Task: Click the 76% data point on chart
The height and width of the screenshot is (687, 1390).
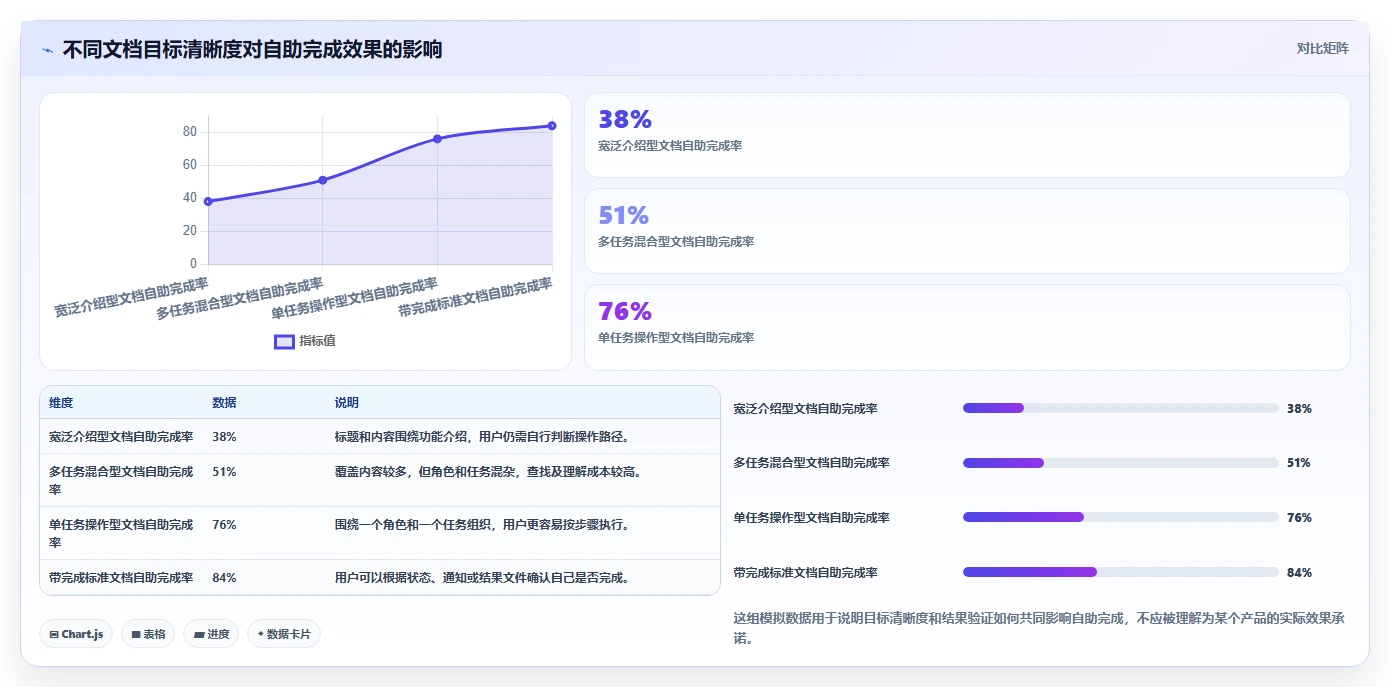Action: click(437, 139)
